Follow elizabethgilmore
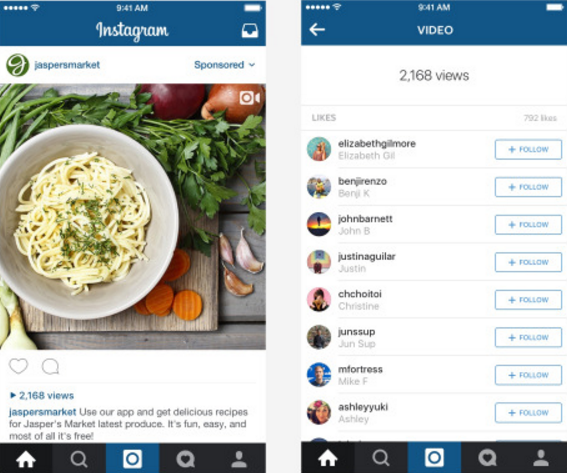This screenshot has height=473, width=567. (x=528, y=149)
